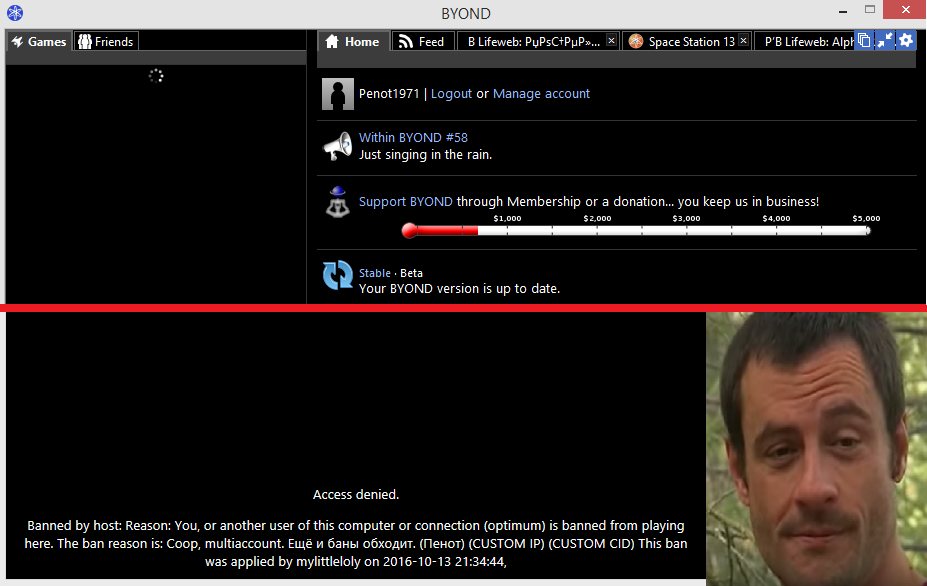Close the first Lifeweb tab

pos(611,40)
